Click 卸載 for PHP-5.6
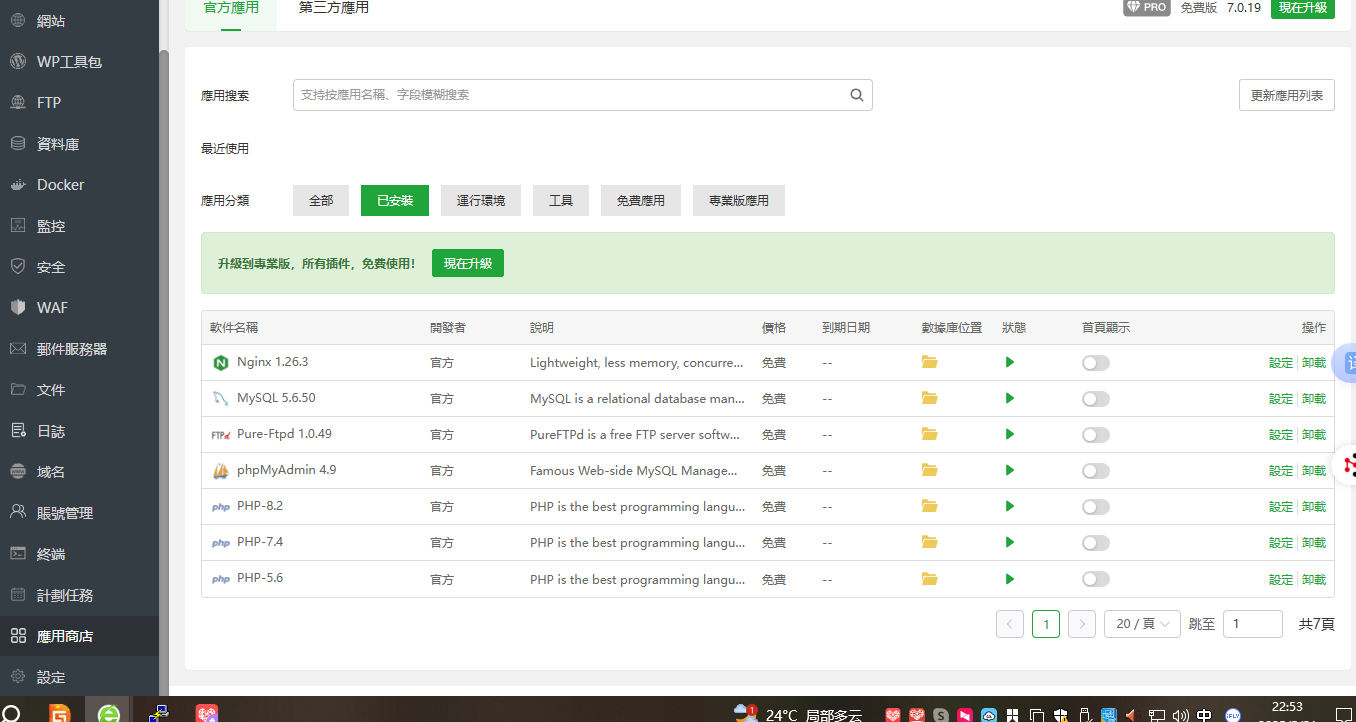The height and width of the screenshot is (722, 1356). click(x=1314, y=579)
